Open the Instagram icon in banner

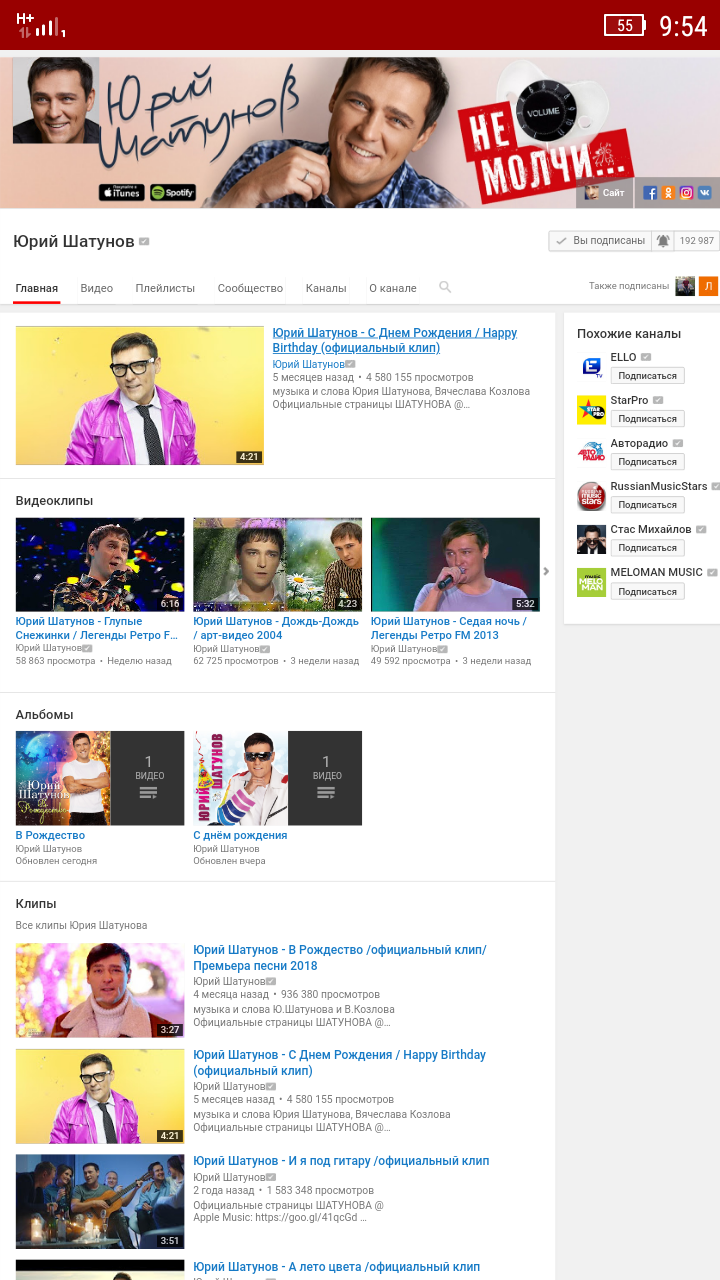[x=686, y=193]
